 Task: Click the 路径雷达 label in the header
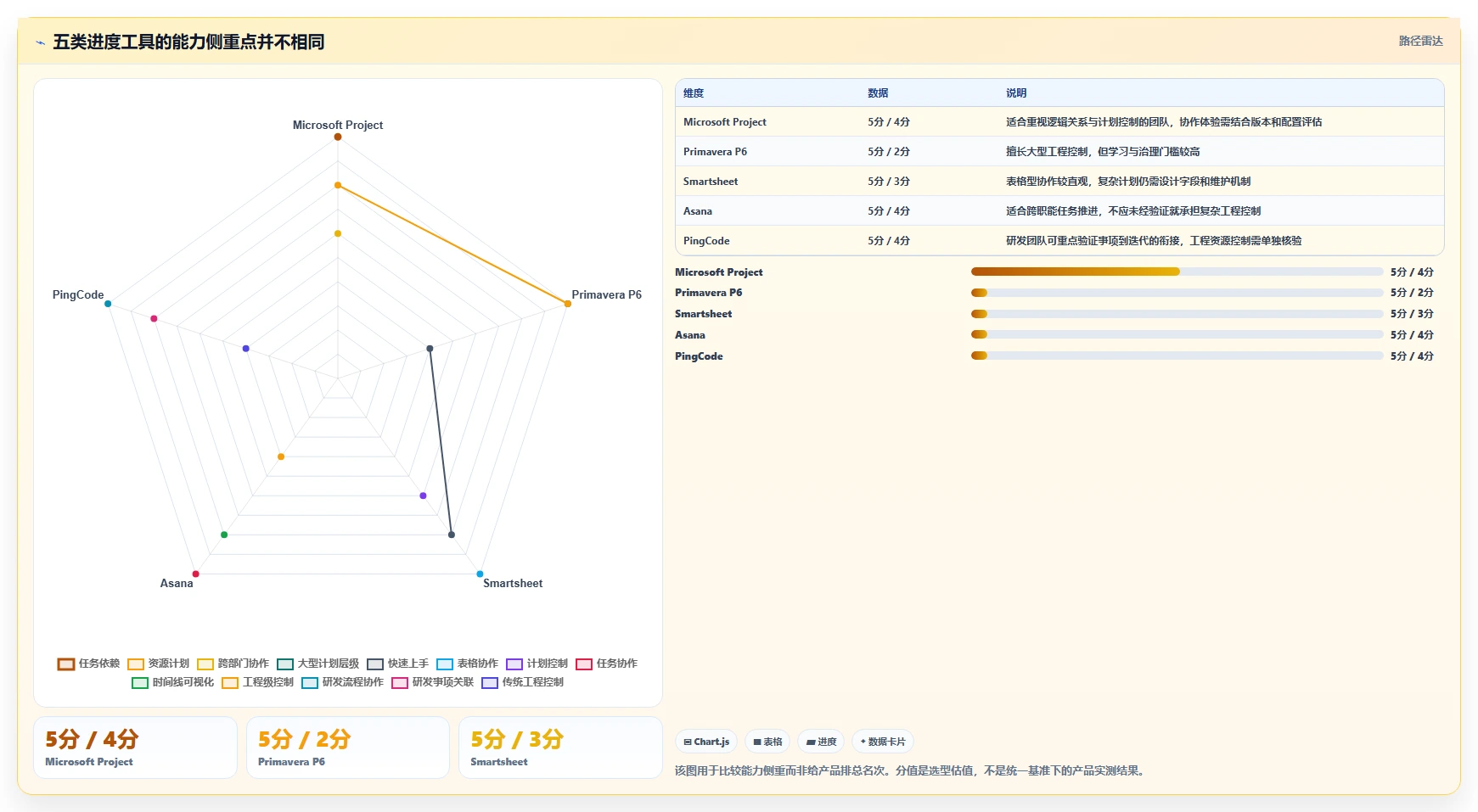(x=1420, y=41)
